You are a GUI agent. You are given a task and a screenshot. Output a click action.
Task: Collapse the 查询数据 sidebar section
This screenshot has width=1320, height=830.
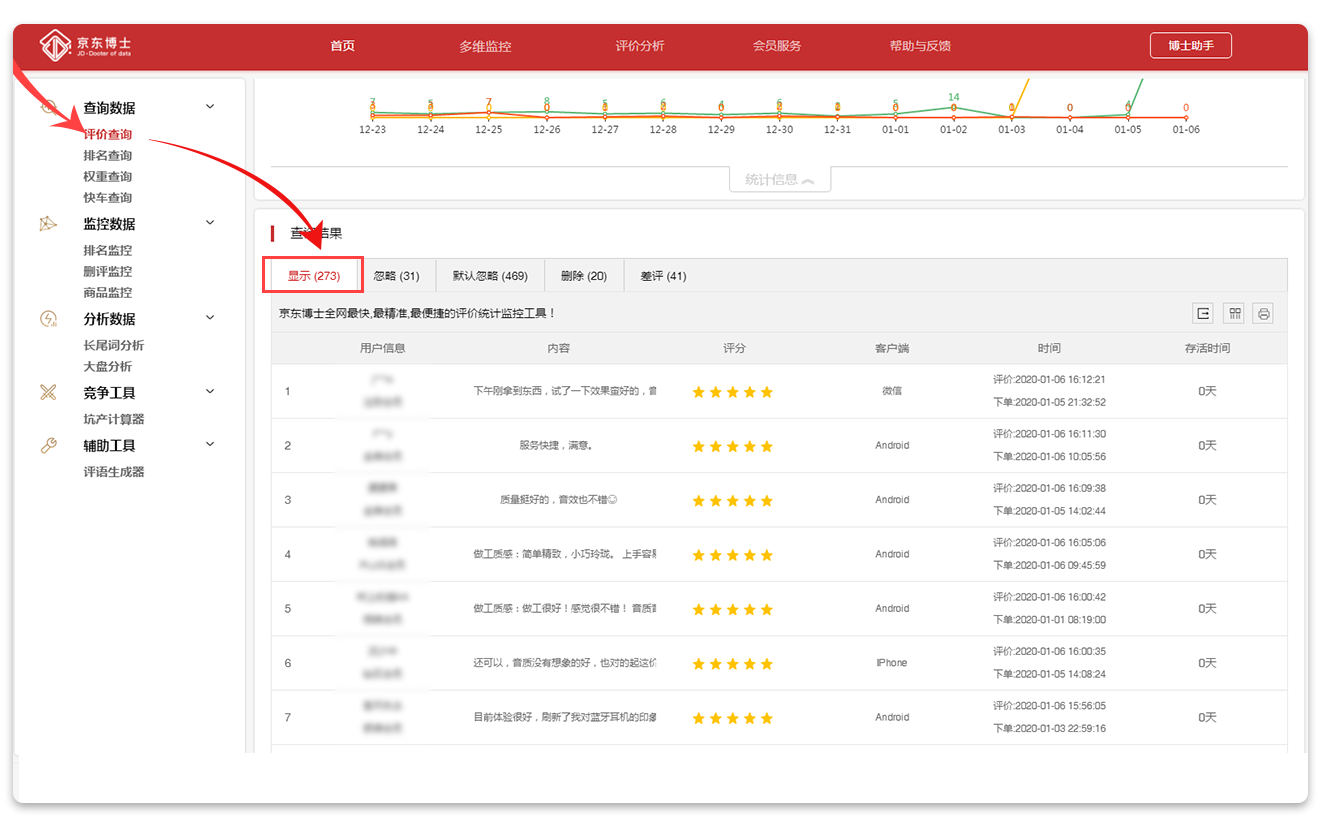(x=210, y=106)
